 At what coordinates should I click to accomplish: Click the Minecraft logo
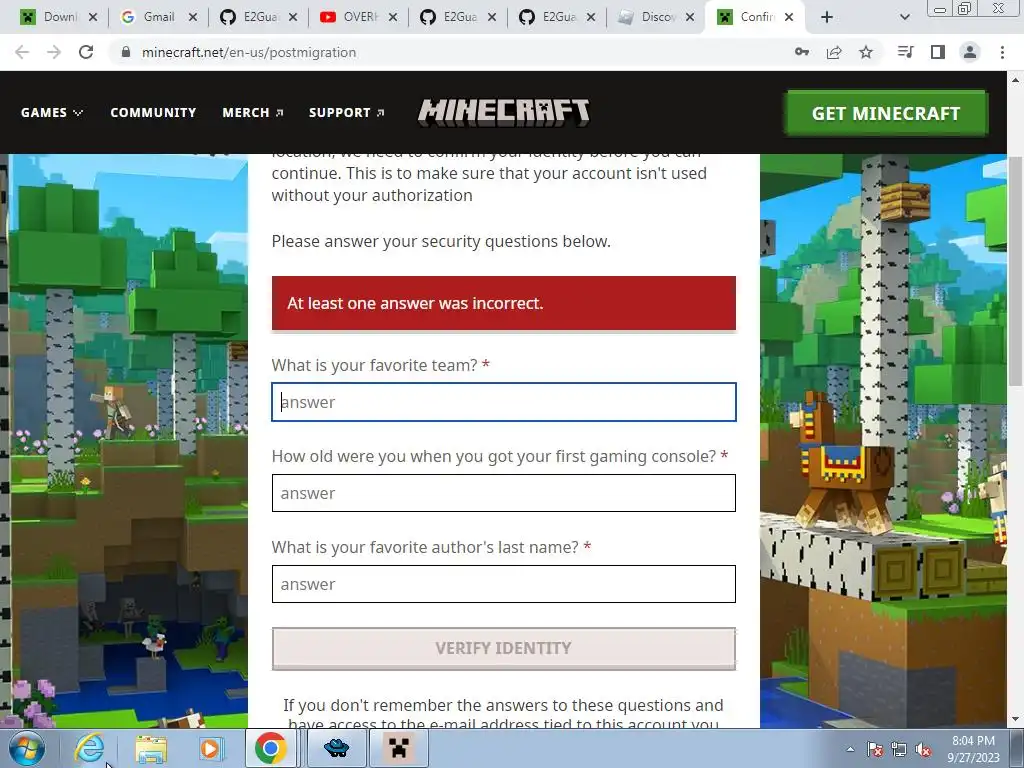(x=504, y=112)
